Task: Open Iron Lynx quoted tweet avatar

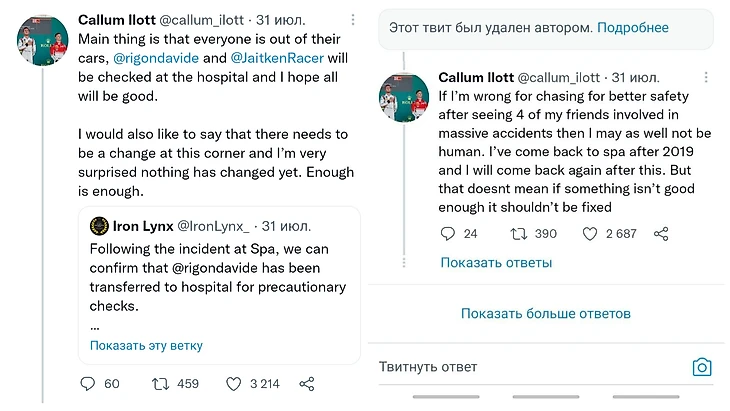Action: [x=99, y=226]
